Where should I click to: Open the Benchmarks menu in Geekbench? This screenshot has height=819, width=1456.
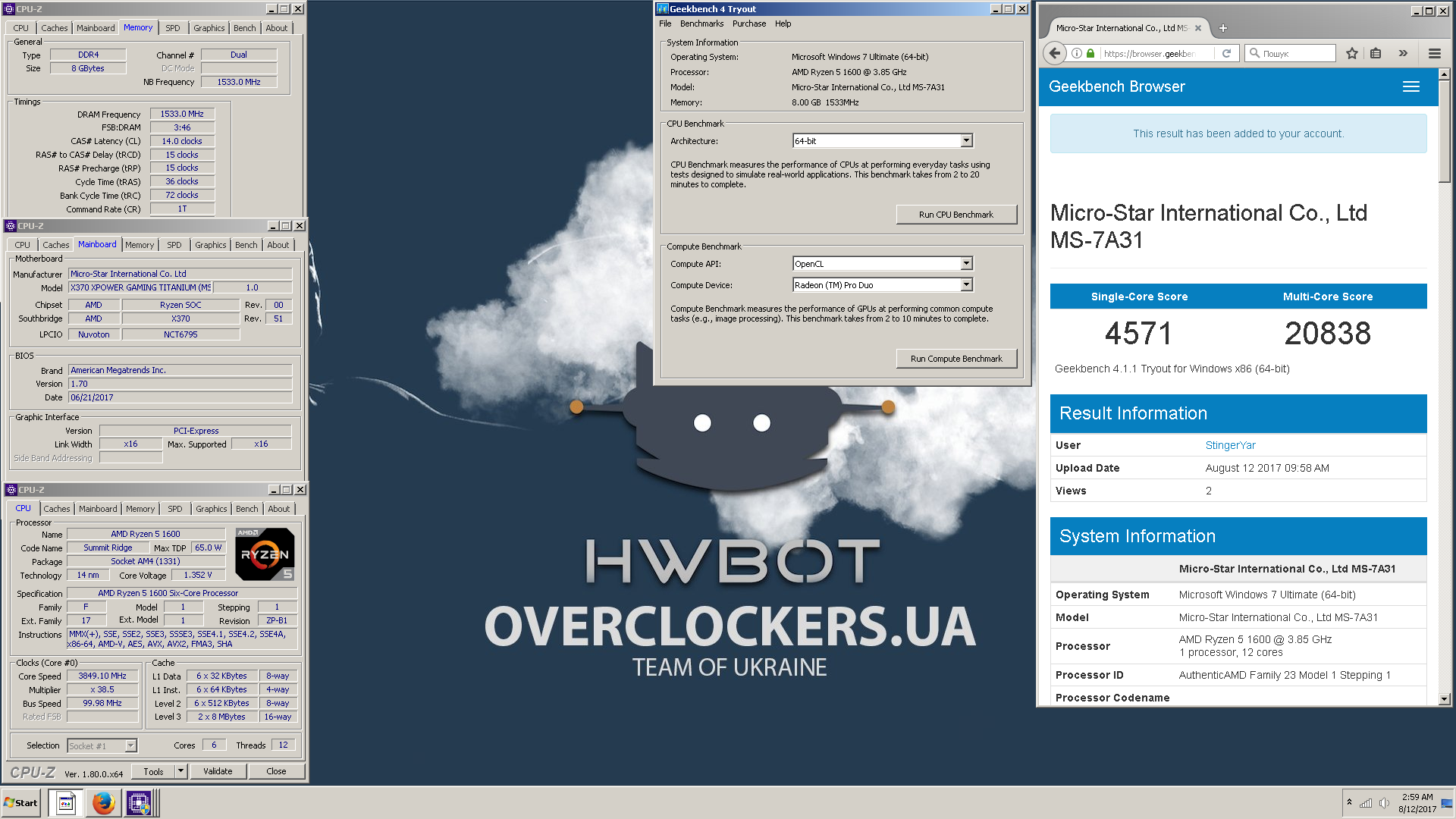click(x=701, y=24)
